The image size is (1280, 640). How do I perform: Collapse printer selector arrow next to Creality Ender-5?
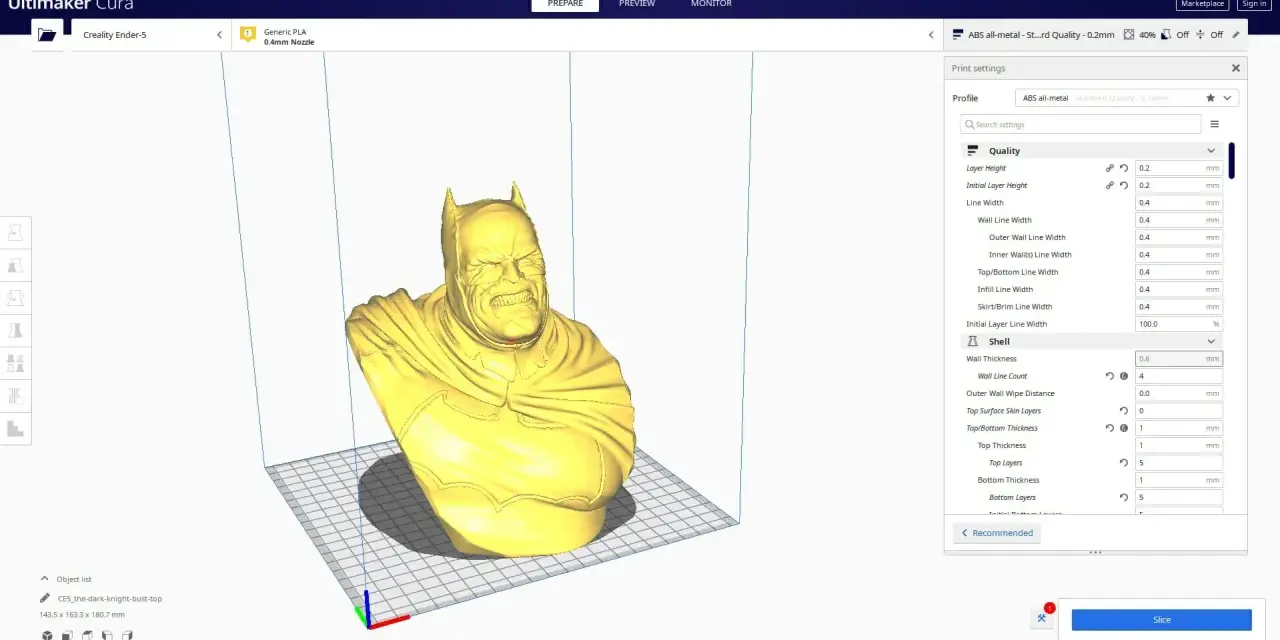(x=219, y=35)
